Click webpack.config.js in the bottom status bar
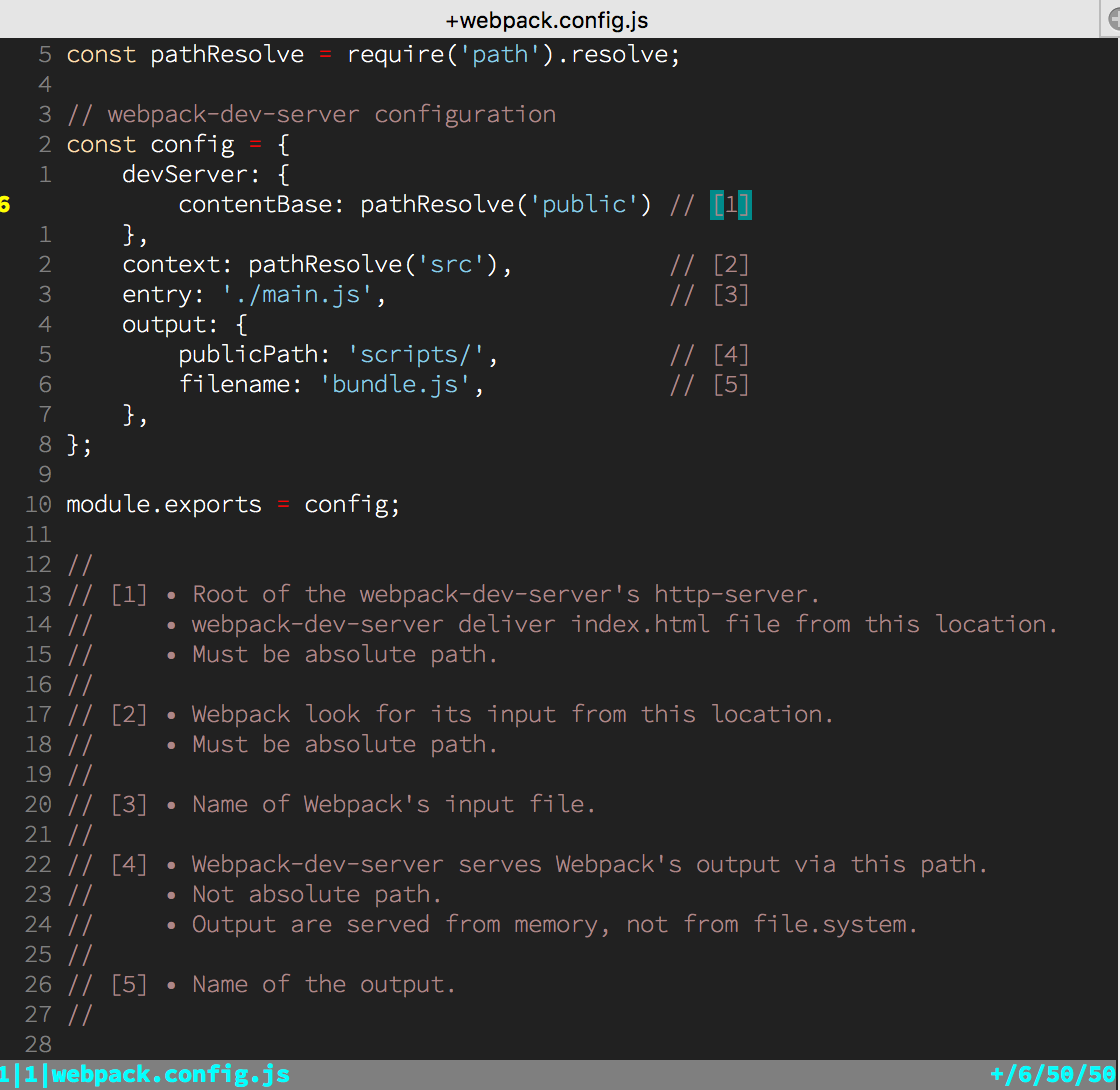Screen dimensions: 1120x1090 [x=170, y=1073]
